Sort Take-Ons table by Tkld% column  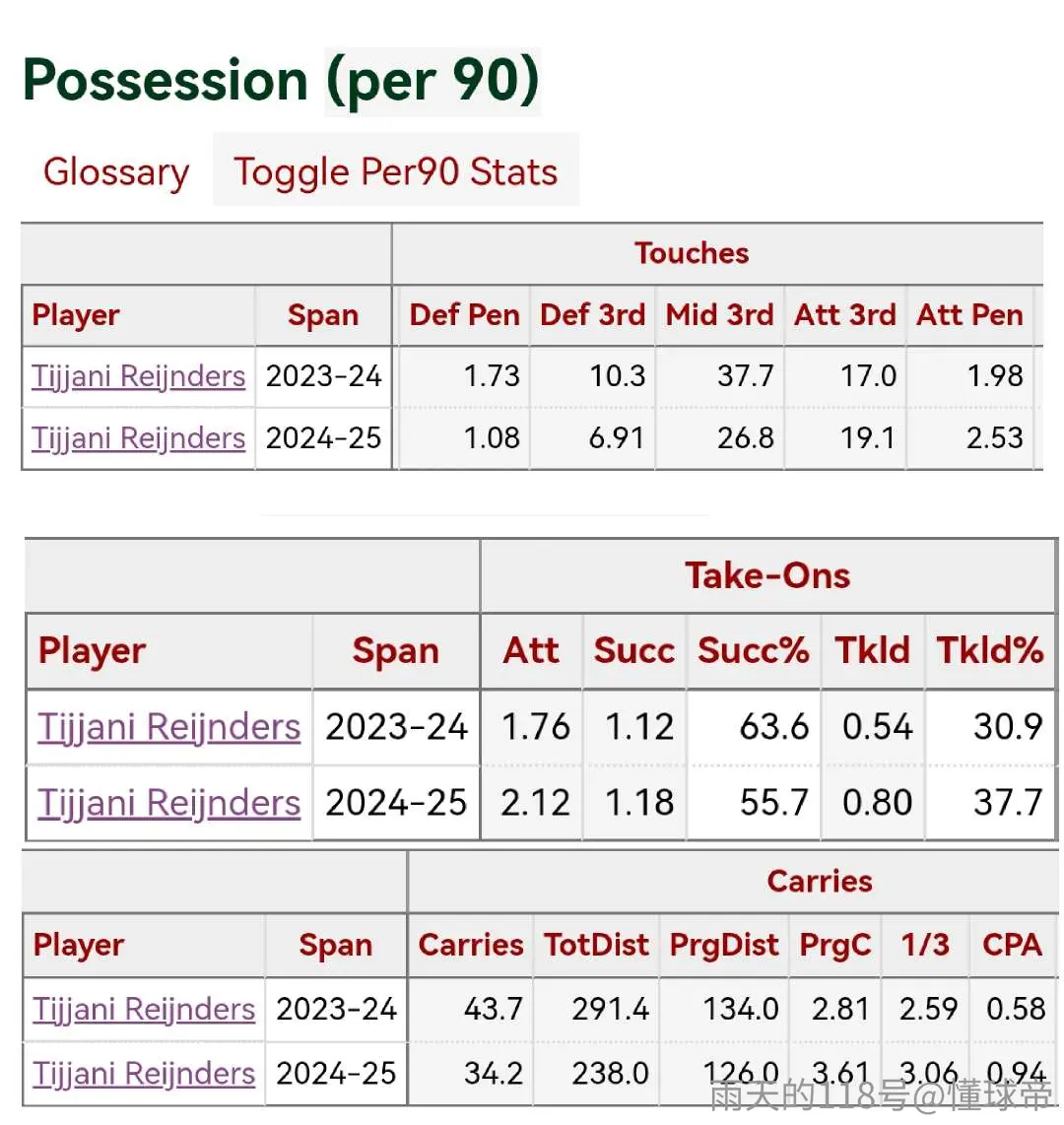point(990,651)
